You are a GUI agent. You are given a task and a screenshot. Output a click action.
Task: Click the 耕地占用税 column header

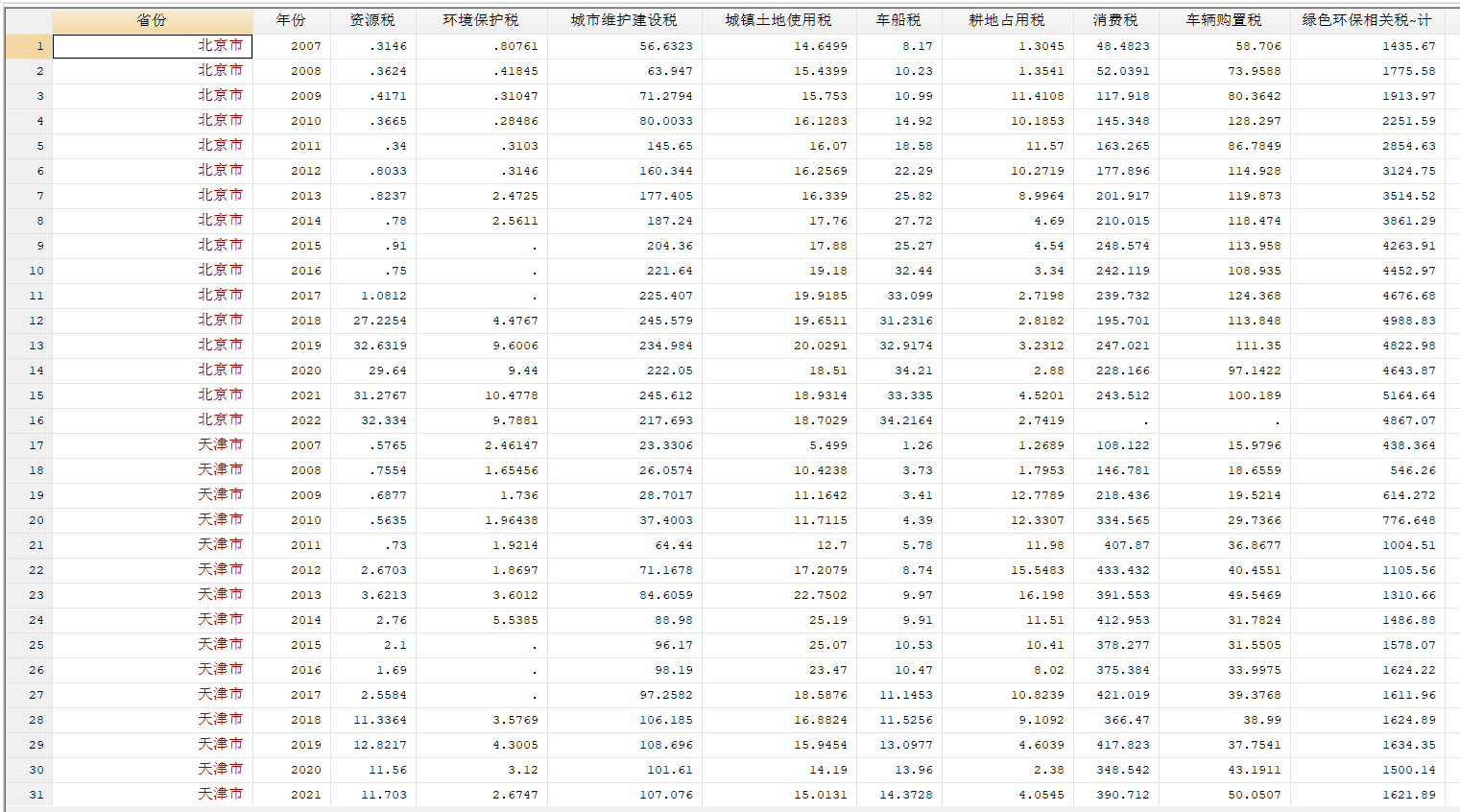[1007, 20]
